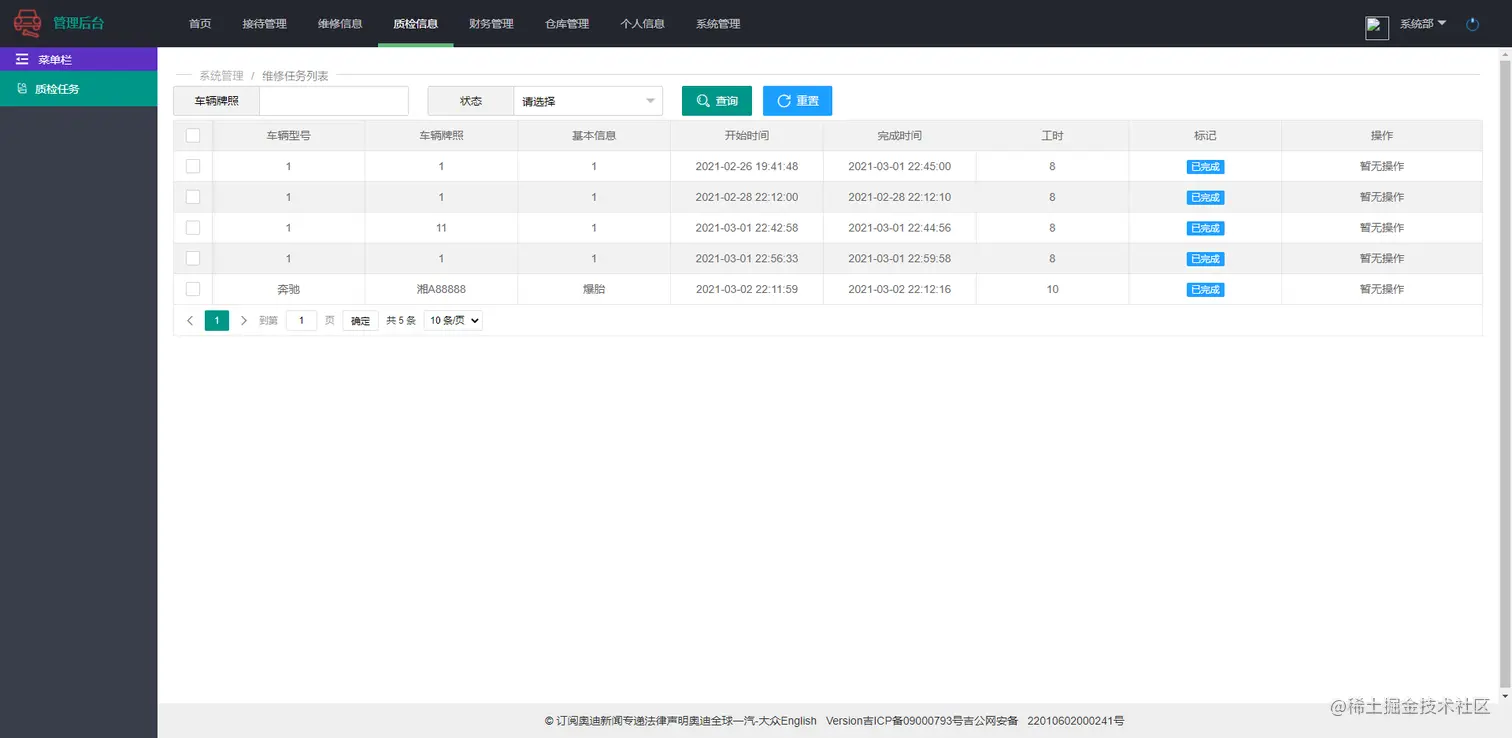The image size is (1512, 738).
Task: Click the 2021-02-28 22:12:10 completion time
Action: tap(899, 197)
